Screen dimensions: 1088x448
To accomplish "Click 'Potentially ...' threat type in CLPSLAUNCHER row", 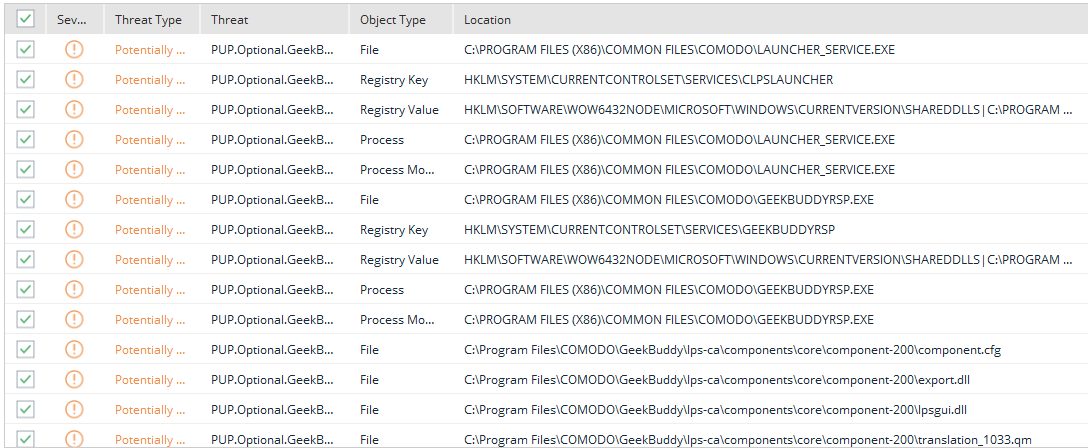I will pos(150,80).
